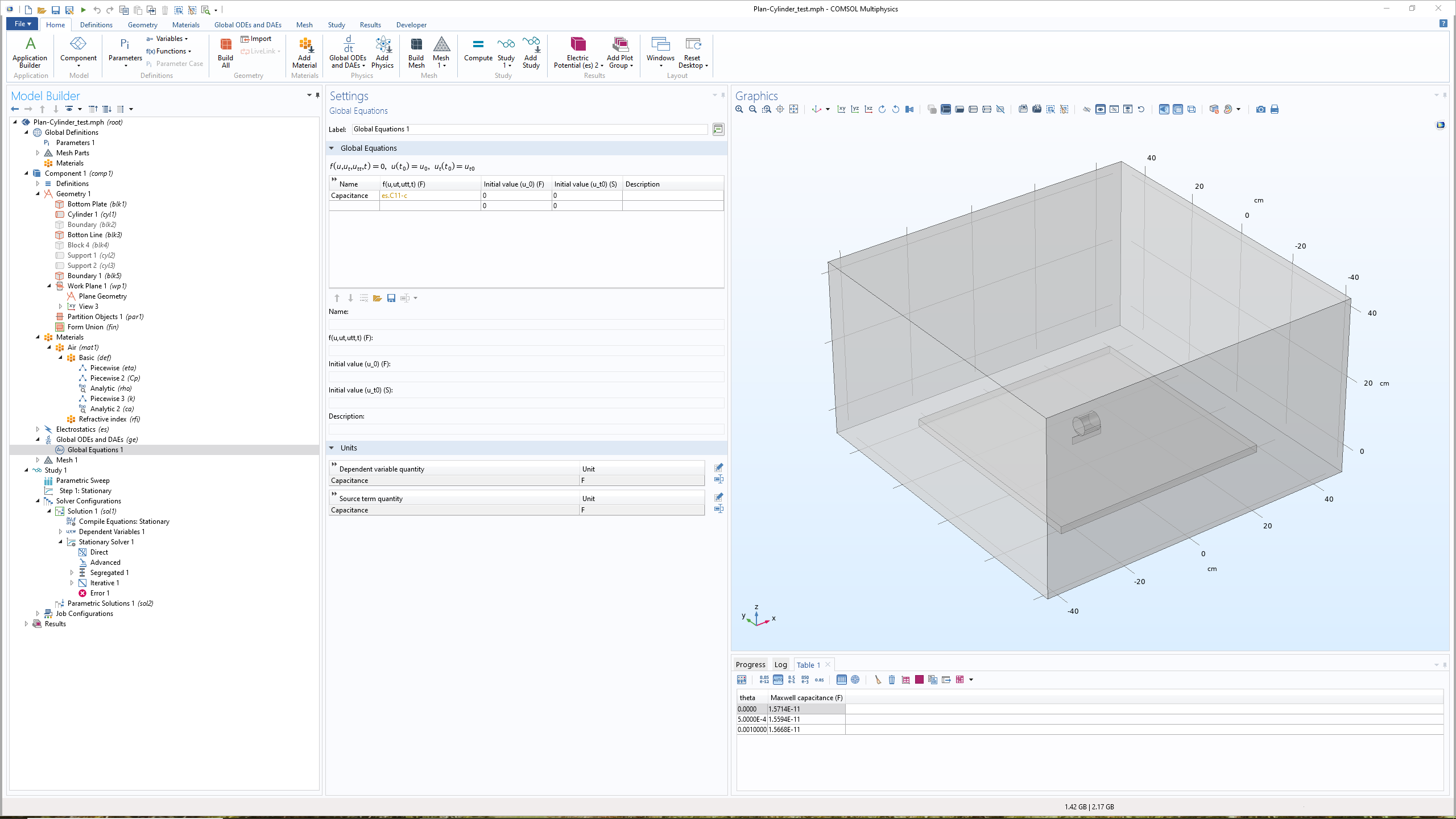This screenshot has width=1456, height=819.
Task: Click the Add Material icon
Action: 305,45
